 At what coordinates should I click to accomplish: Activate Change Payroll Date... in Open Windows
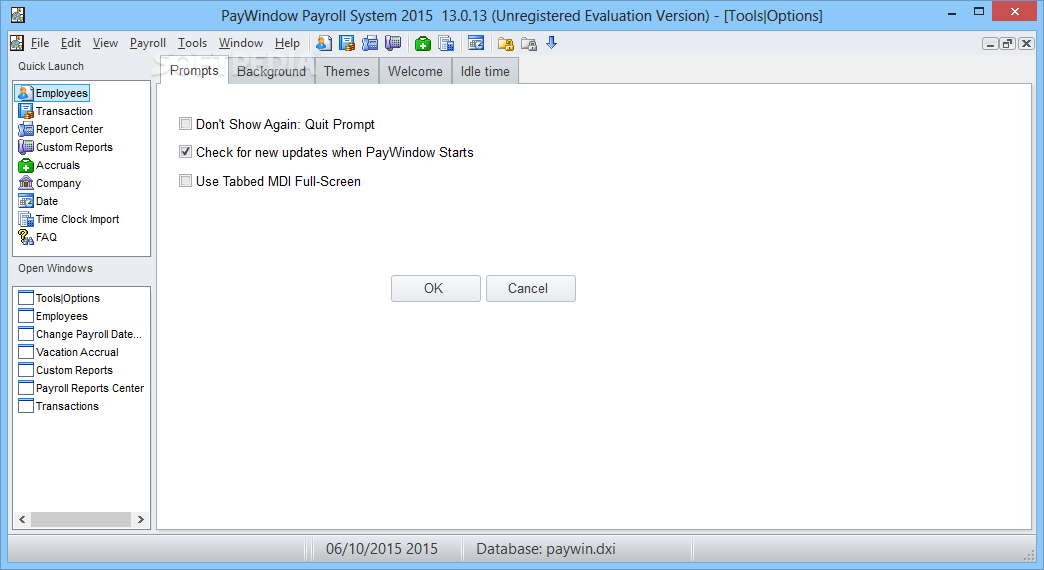point(80,334)
